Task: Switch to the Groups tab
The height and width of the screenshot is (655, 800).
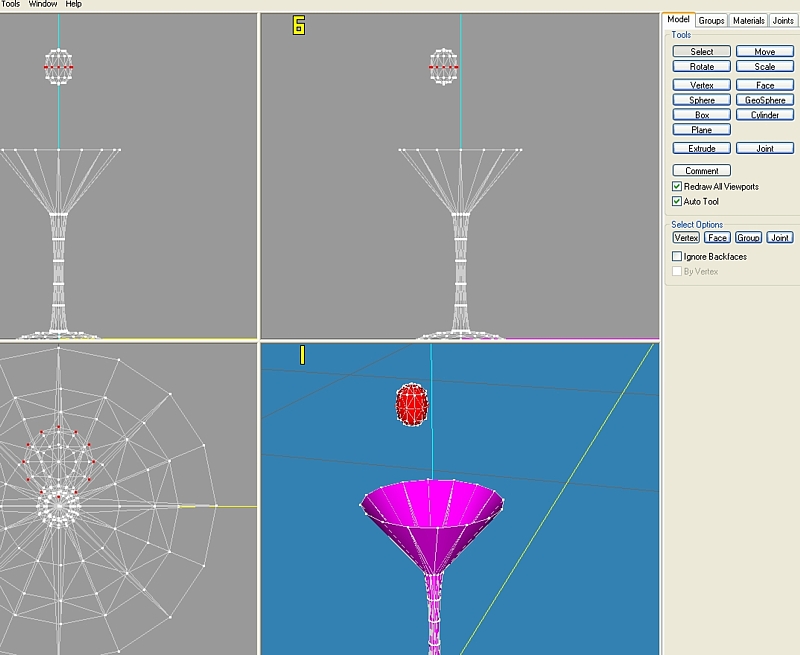Action: click(711, 20)
